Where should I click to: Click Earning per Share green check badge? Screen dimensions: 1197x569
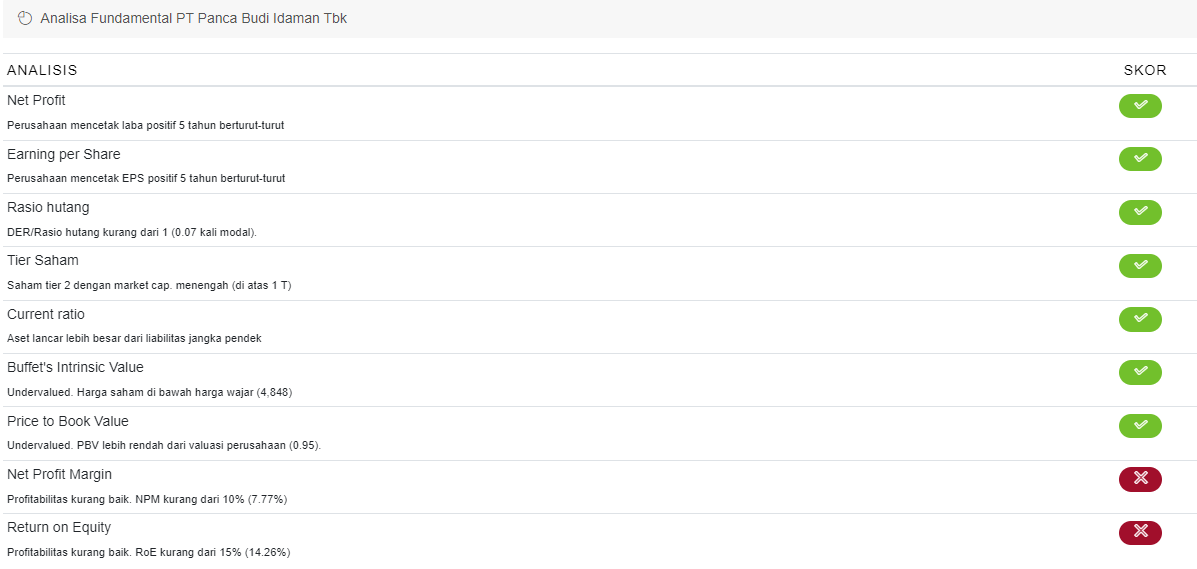1140,159
